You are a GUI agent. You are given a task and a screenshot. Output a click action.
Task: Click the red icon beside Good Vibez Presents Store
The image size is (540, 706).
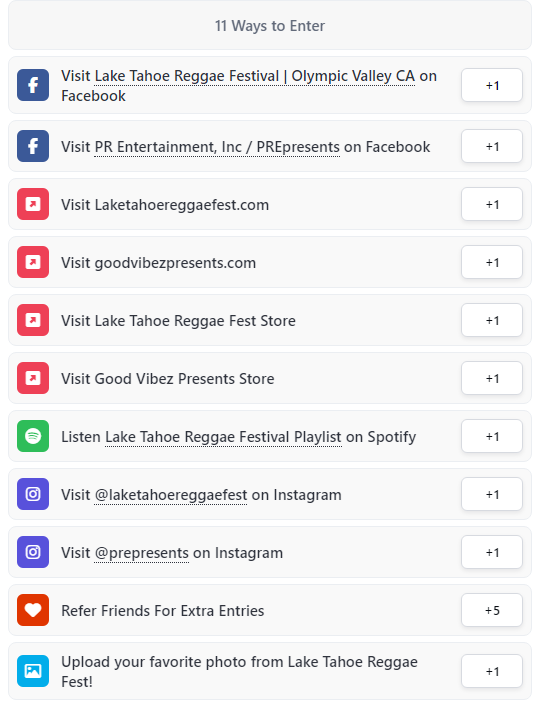pyautogui.click(x=33, y=378)
